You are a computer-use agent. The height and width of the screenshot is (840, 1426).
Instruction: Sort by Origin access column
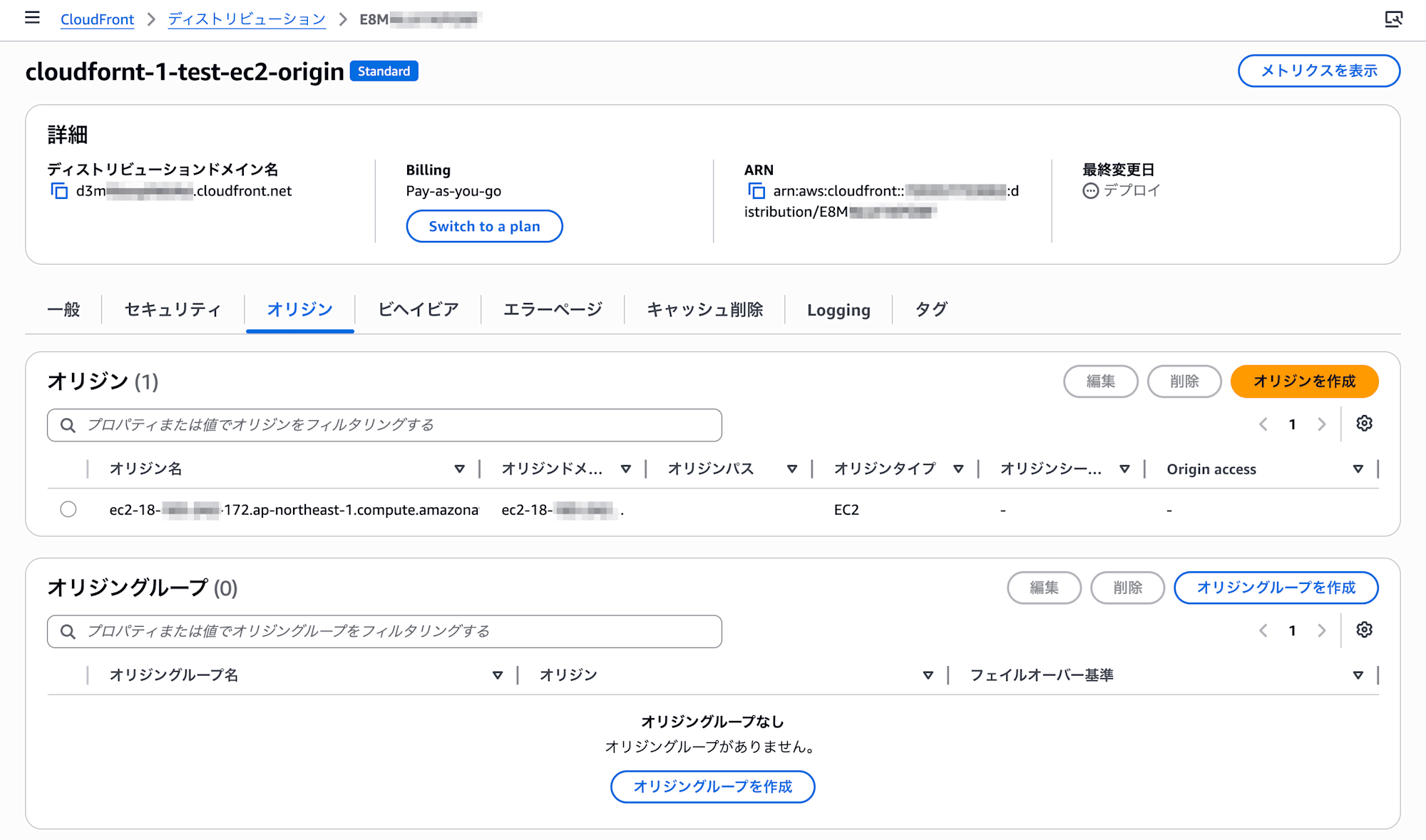coord(1358,469)
